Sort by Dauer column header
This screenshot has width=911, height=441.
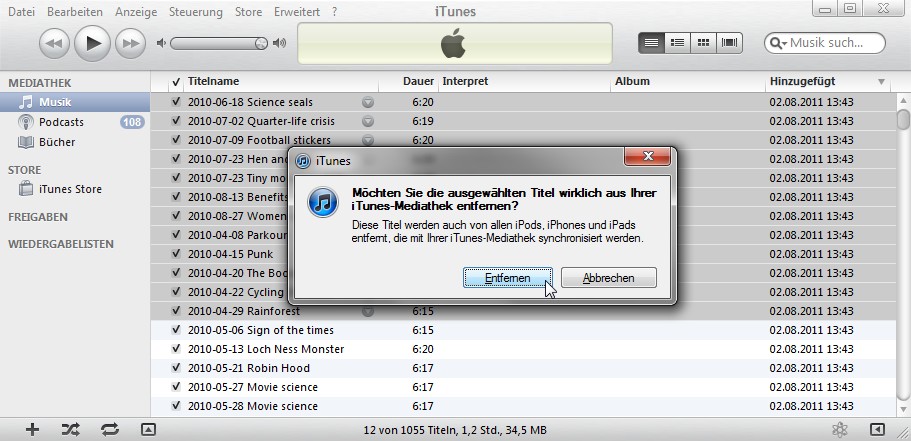[409, 81]
